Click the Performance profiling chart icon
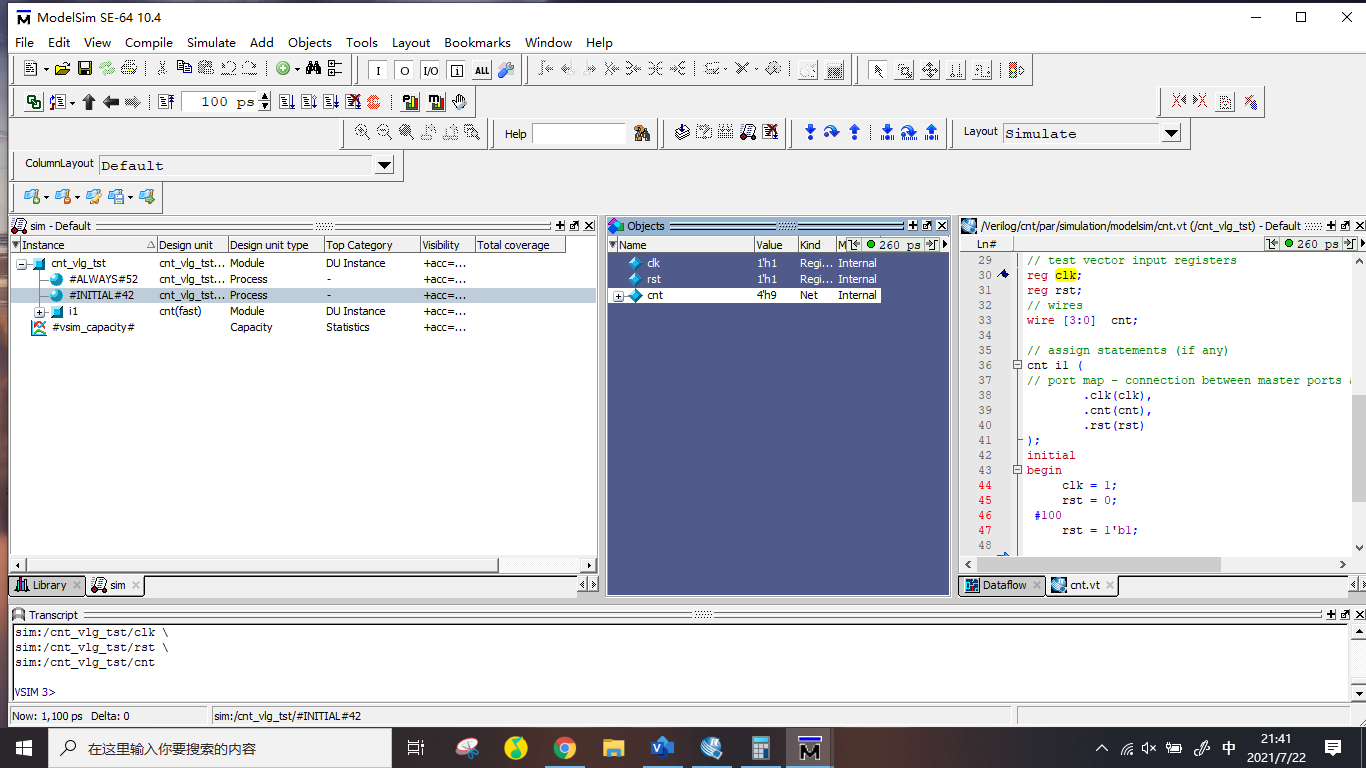The height and width of the screenshot is (768, 1366). 411,102
